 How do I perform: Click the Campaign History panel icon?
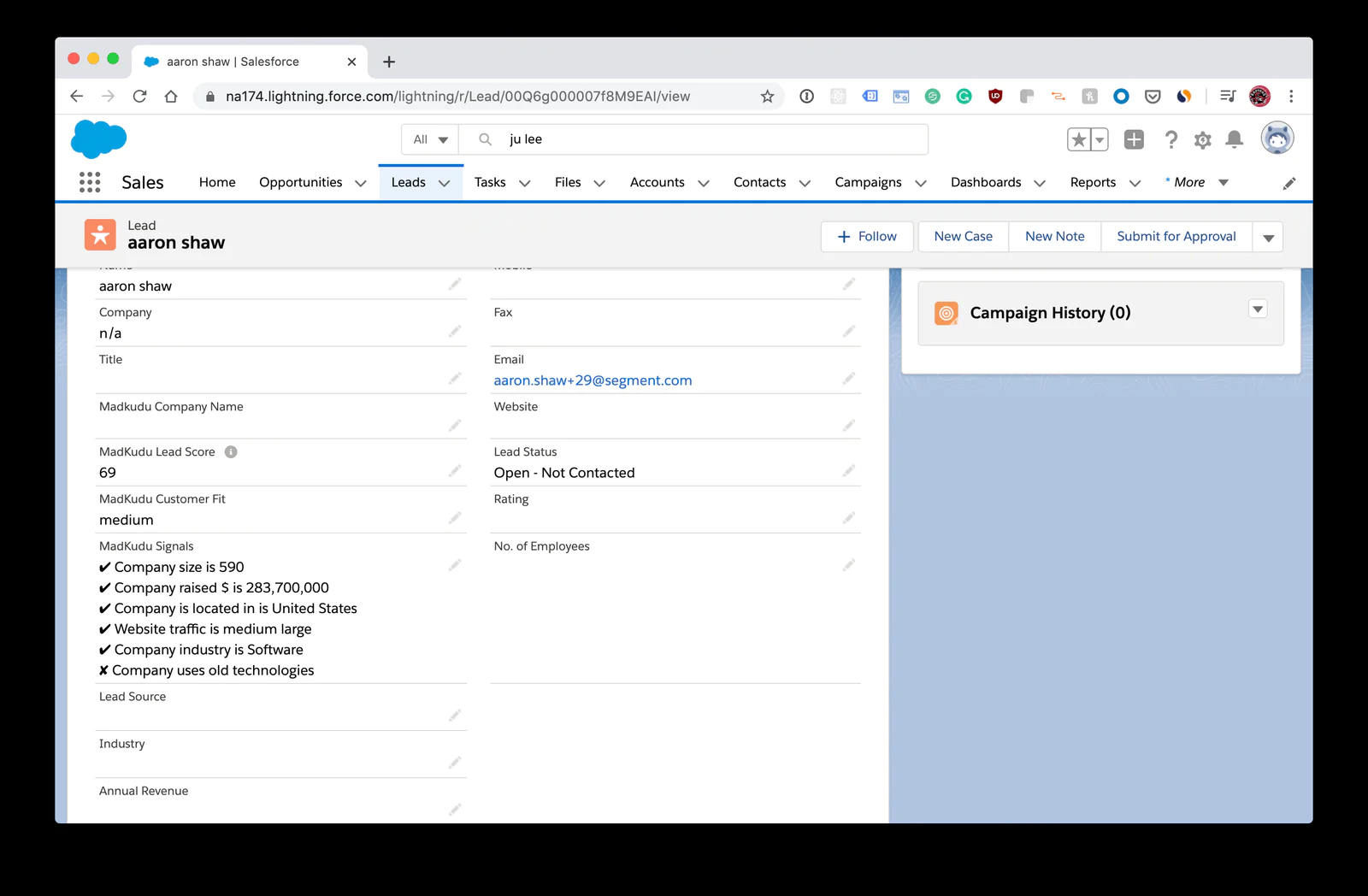point(946,313)
